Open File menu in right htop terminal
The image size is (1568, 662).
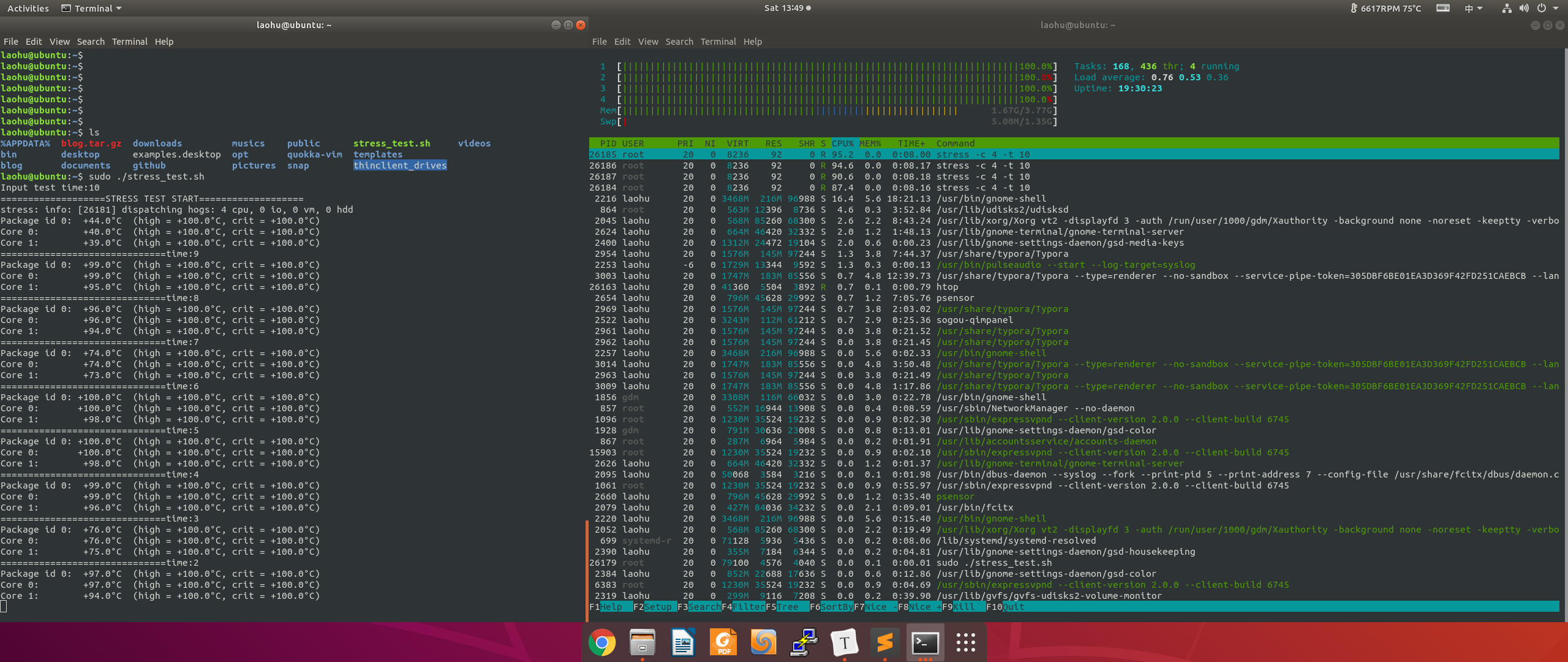coord(600,42)
